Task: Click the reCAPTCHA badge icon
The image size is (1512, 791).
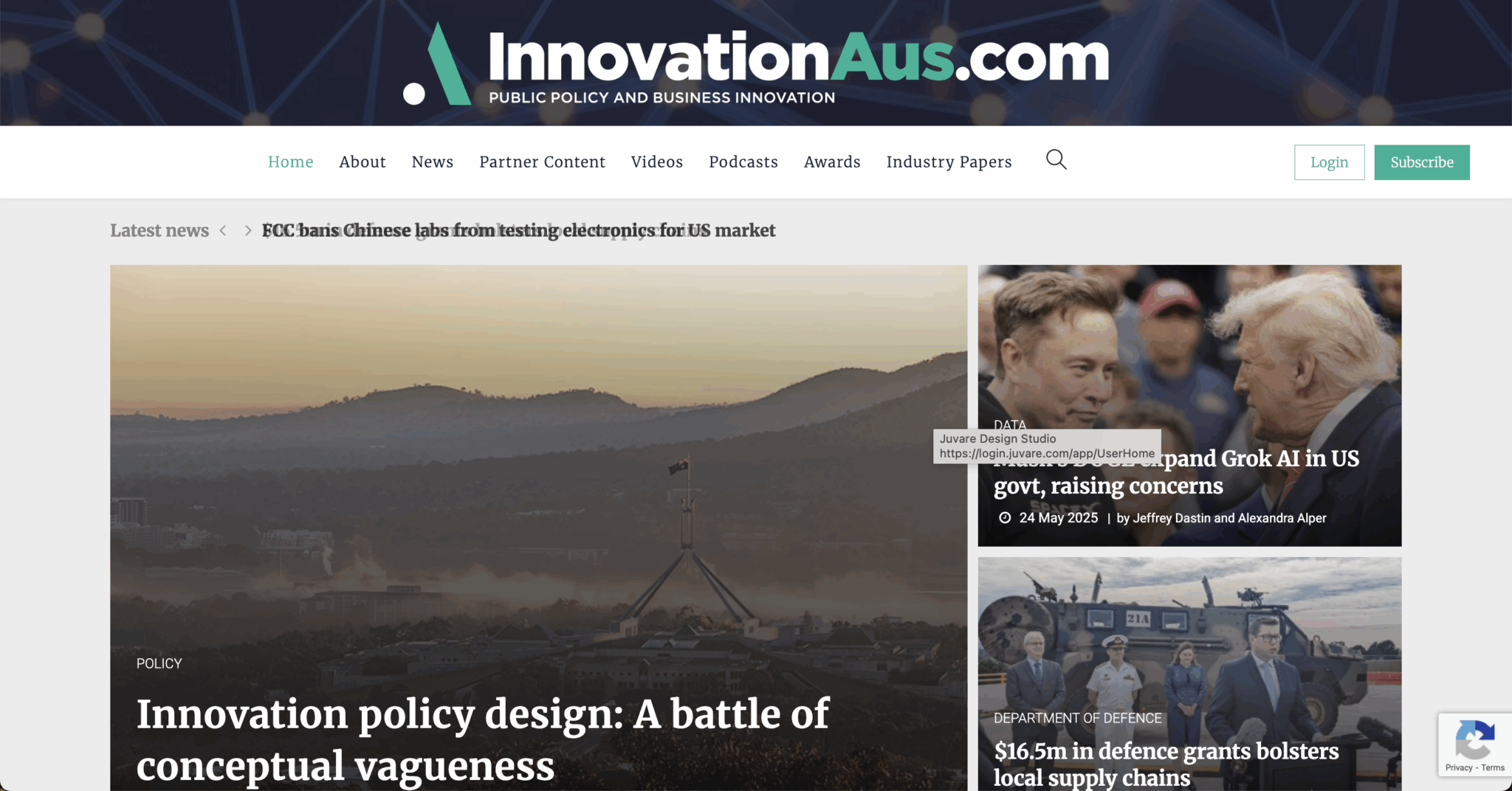Action: [1474, 739]
